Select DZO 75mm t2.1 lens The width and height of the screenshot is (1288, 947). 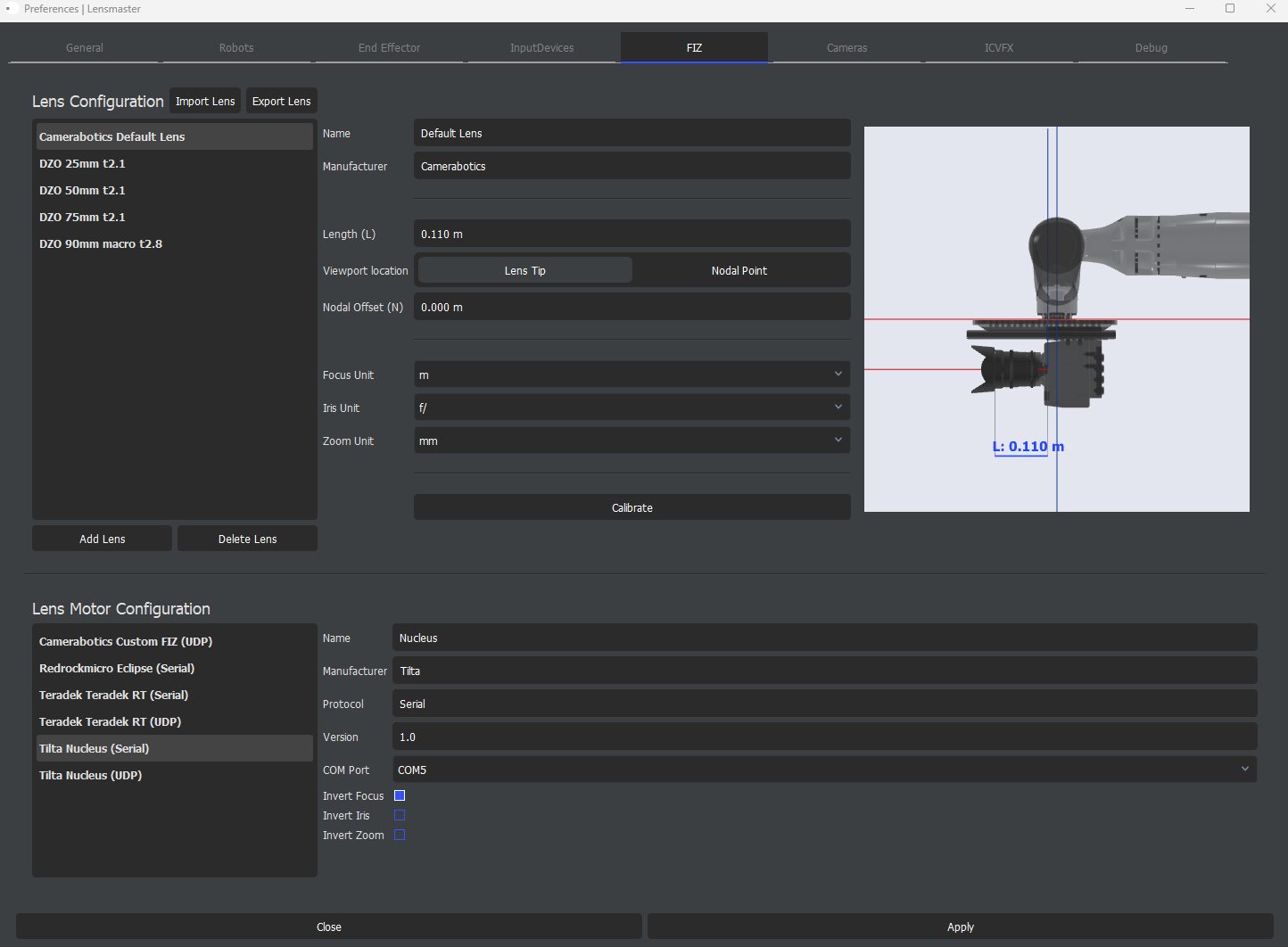tap(175, 217)
